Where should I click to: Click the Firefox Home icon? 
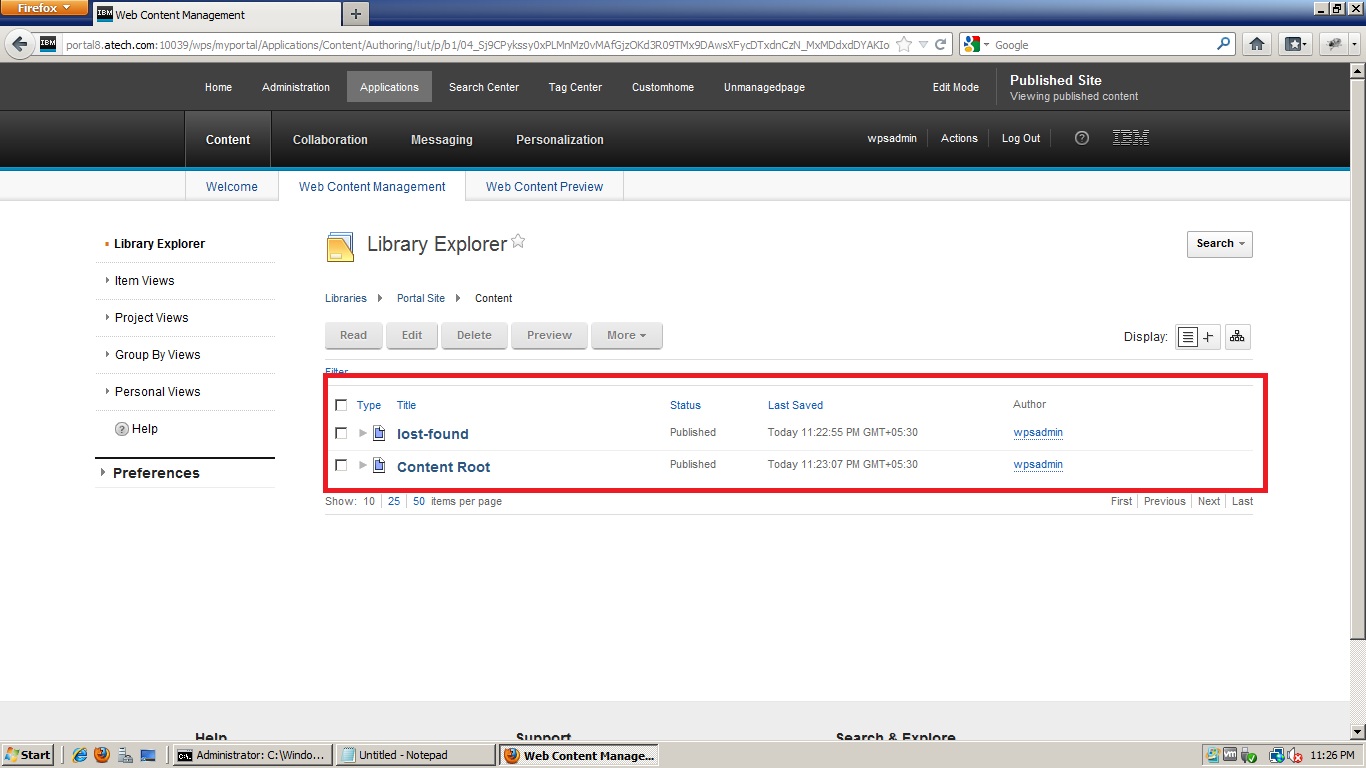(x=1257, y=44)
